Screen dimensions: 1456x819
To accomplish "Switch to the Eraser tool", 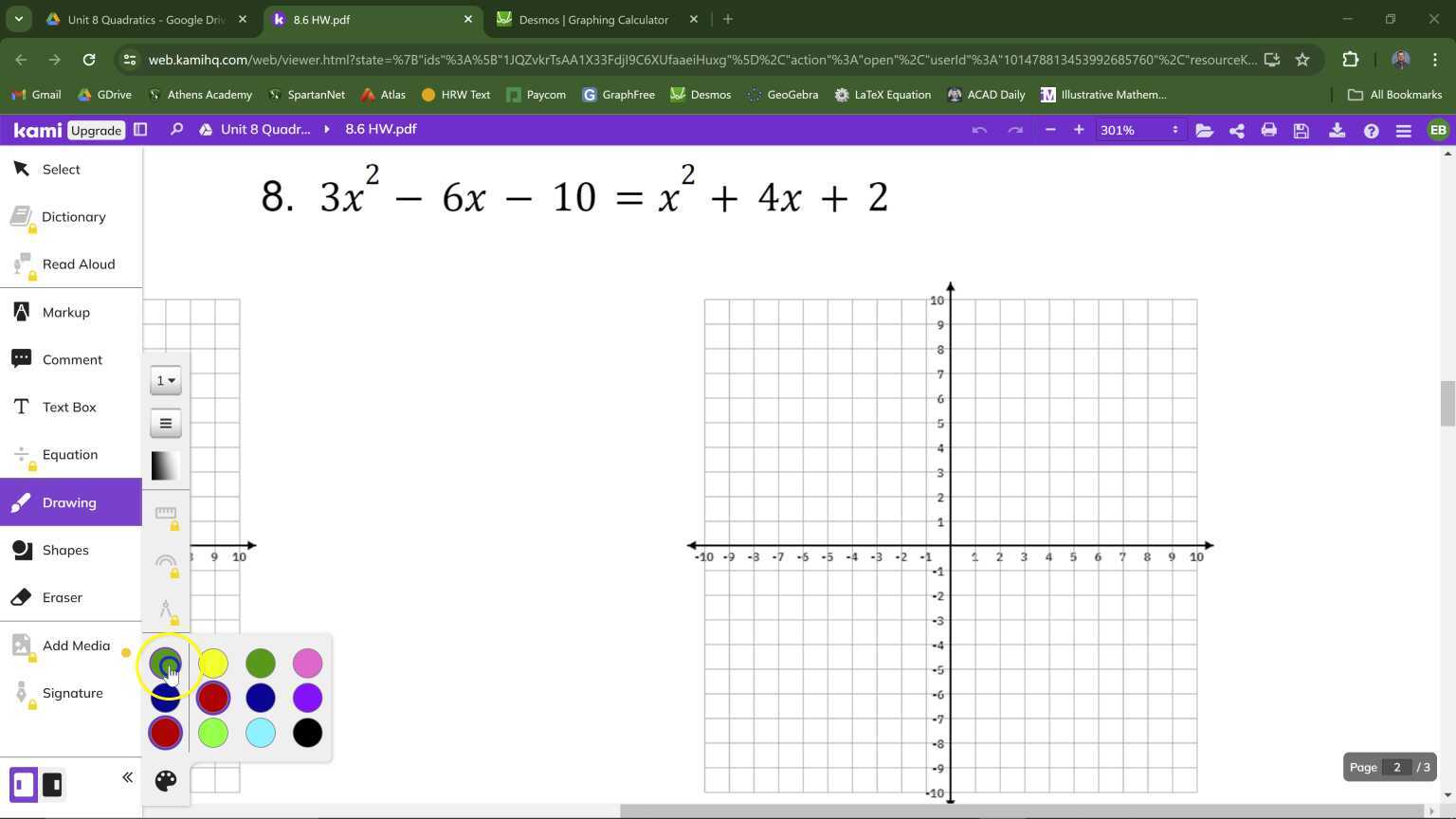I will click(x=62, y=597).
